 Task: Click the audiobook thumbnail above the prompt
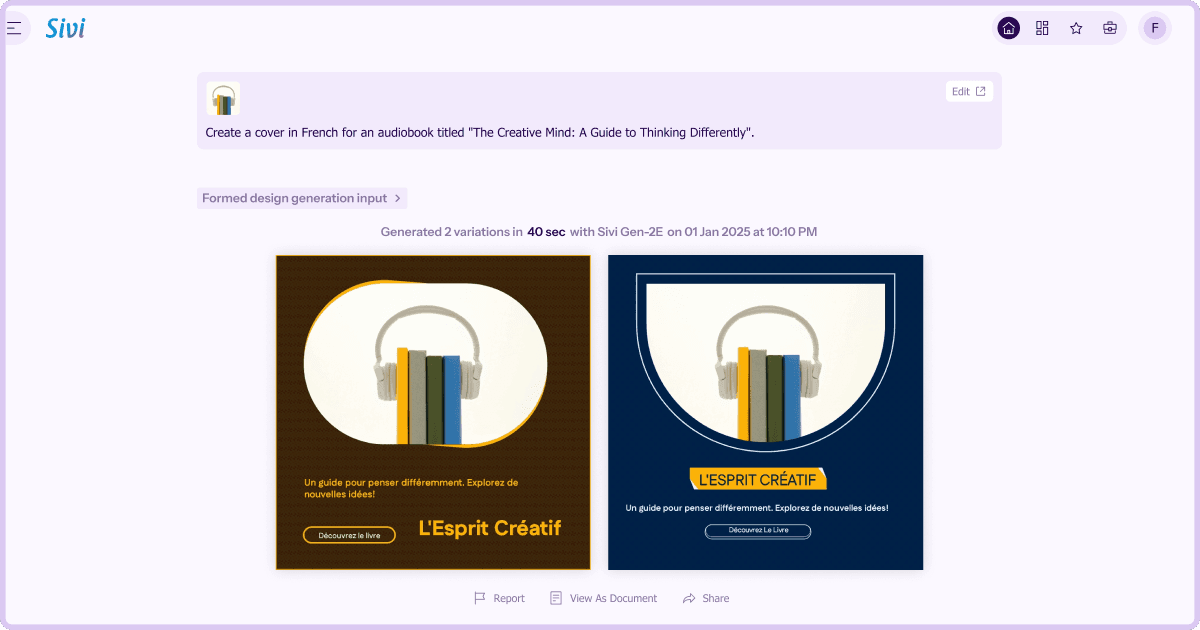coord(222,98)
